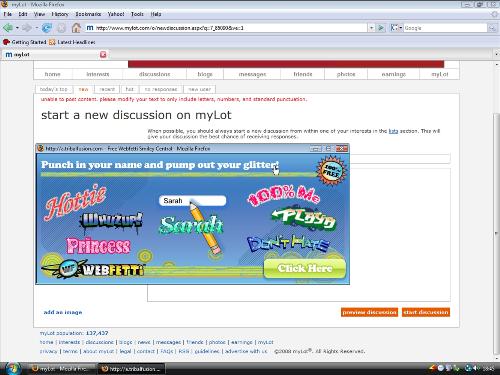Select the earnings navigation tab
This screenshot has height=375, width=500.
pos(394,74)
